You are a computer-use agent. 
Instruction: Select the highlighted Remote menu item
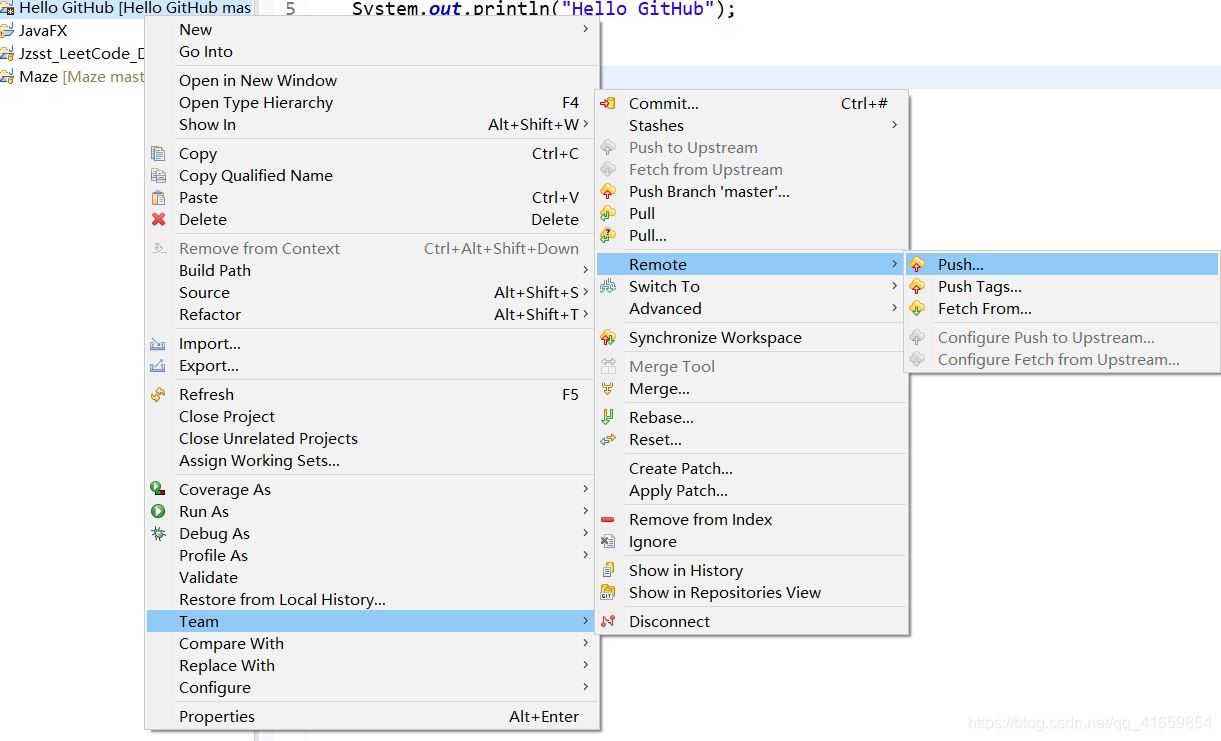(752, 264)
